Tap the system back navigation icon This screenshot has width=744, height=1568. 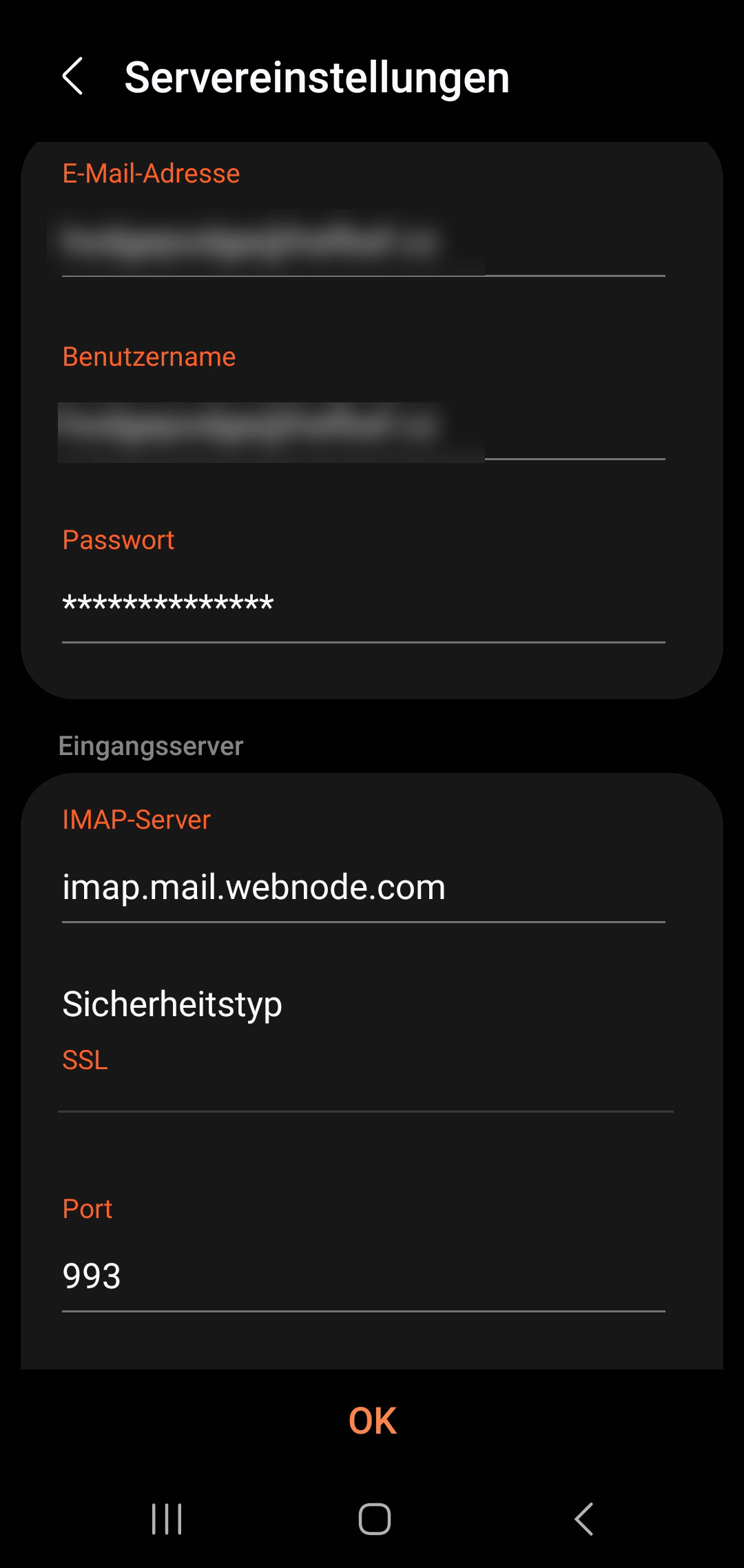pyautogui.click(x=583, y=1518)
